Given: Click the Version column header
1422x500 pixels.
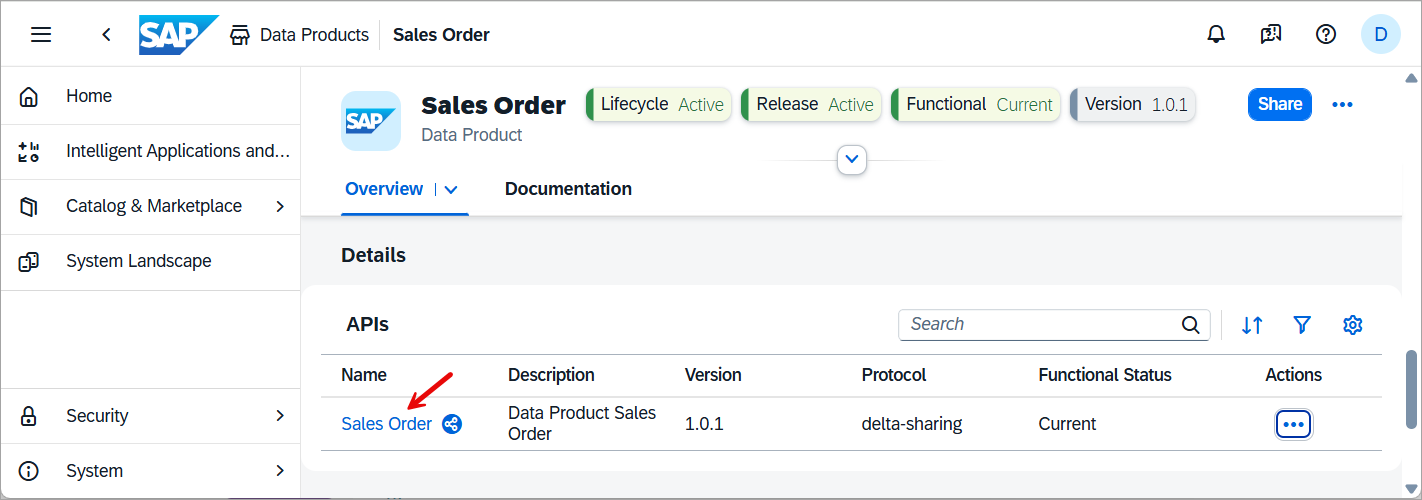Looking at the screenshot, I should click(713, 375).
